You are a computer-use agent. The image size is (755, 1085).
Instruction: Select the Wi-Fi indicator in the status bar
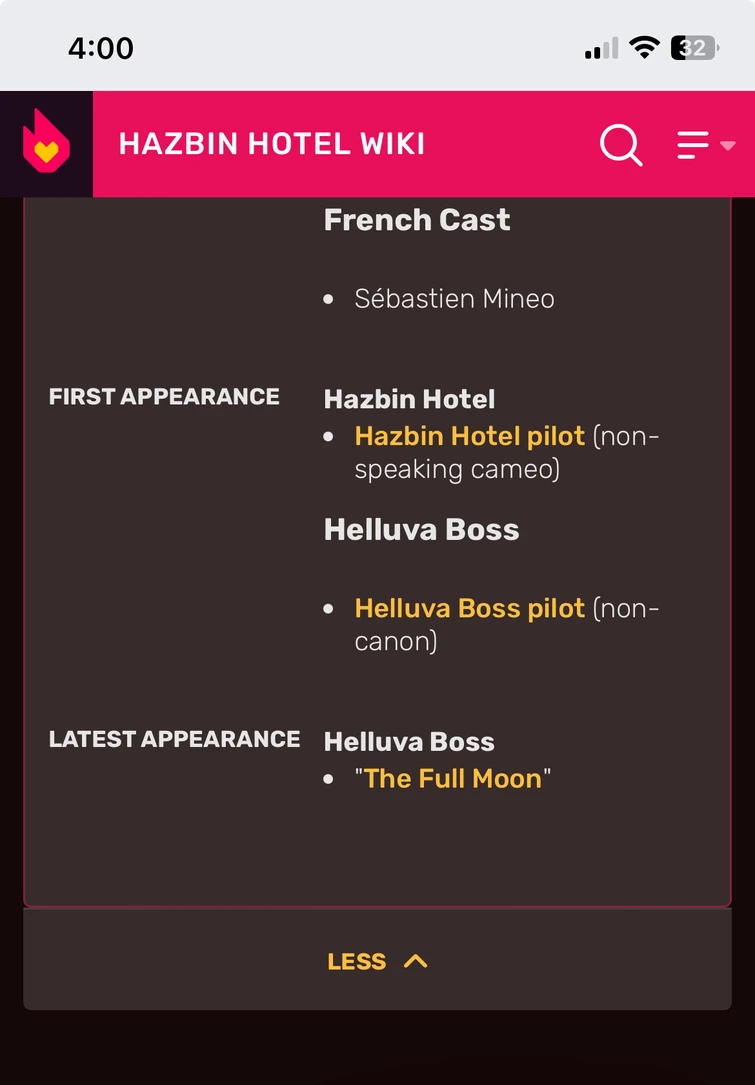tap(646, 46)
